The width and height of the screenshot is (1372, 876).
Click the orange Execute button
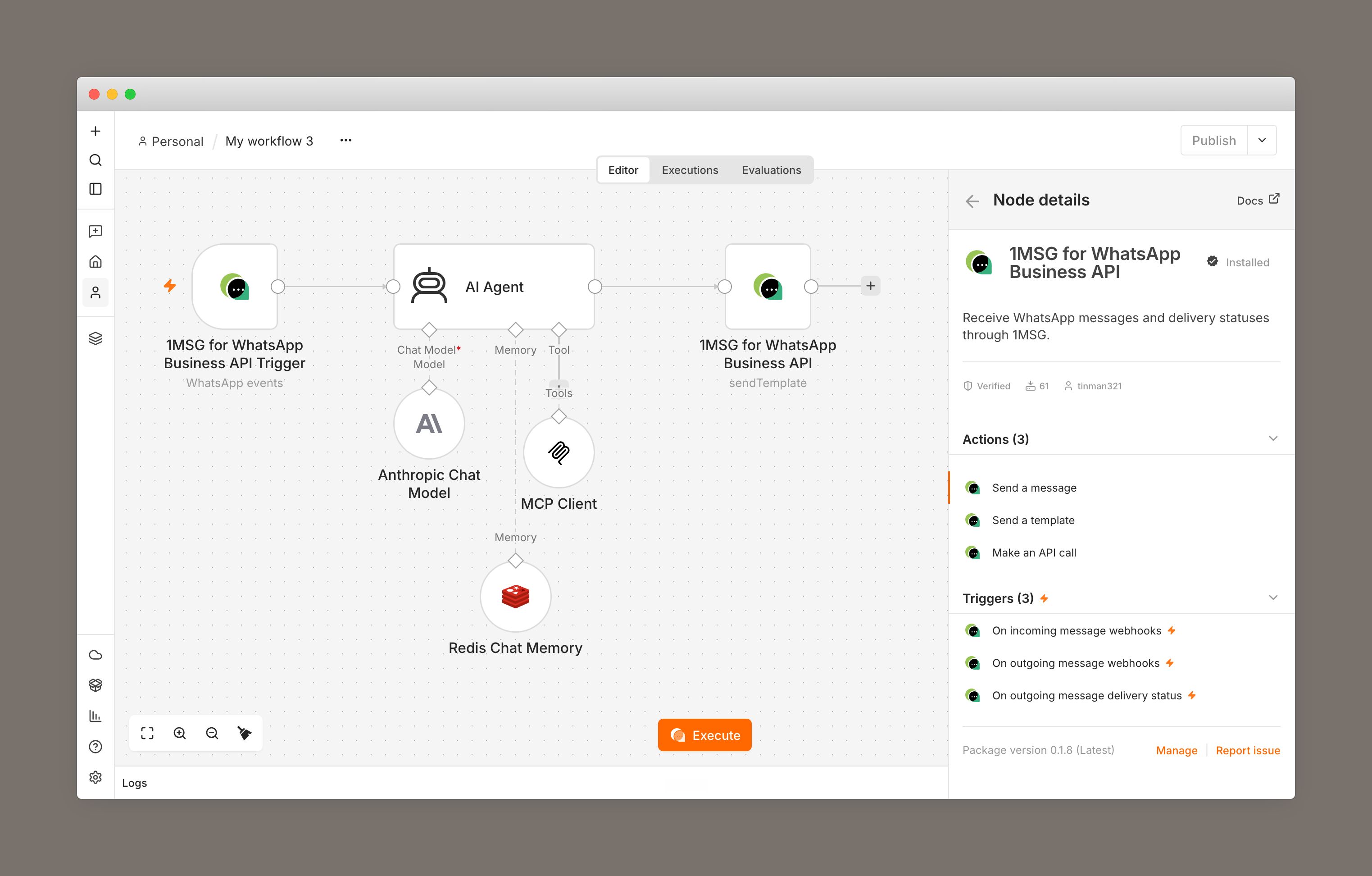pos(705,735)
